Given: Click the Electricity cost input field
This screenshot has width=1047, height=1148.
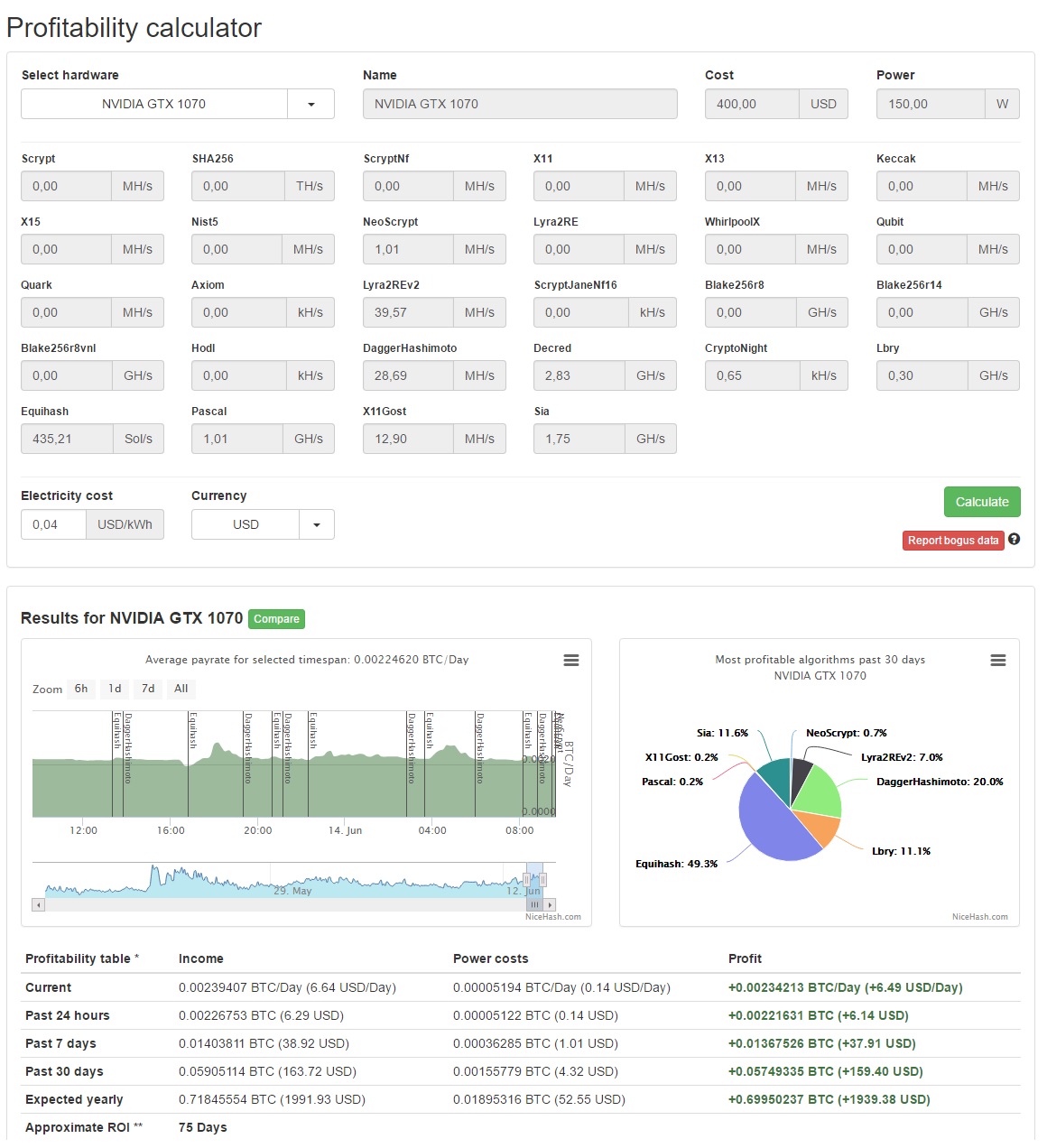Looking at the screenshot, I should point(53,524).
